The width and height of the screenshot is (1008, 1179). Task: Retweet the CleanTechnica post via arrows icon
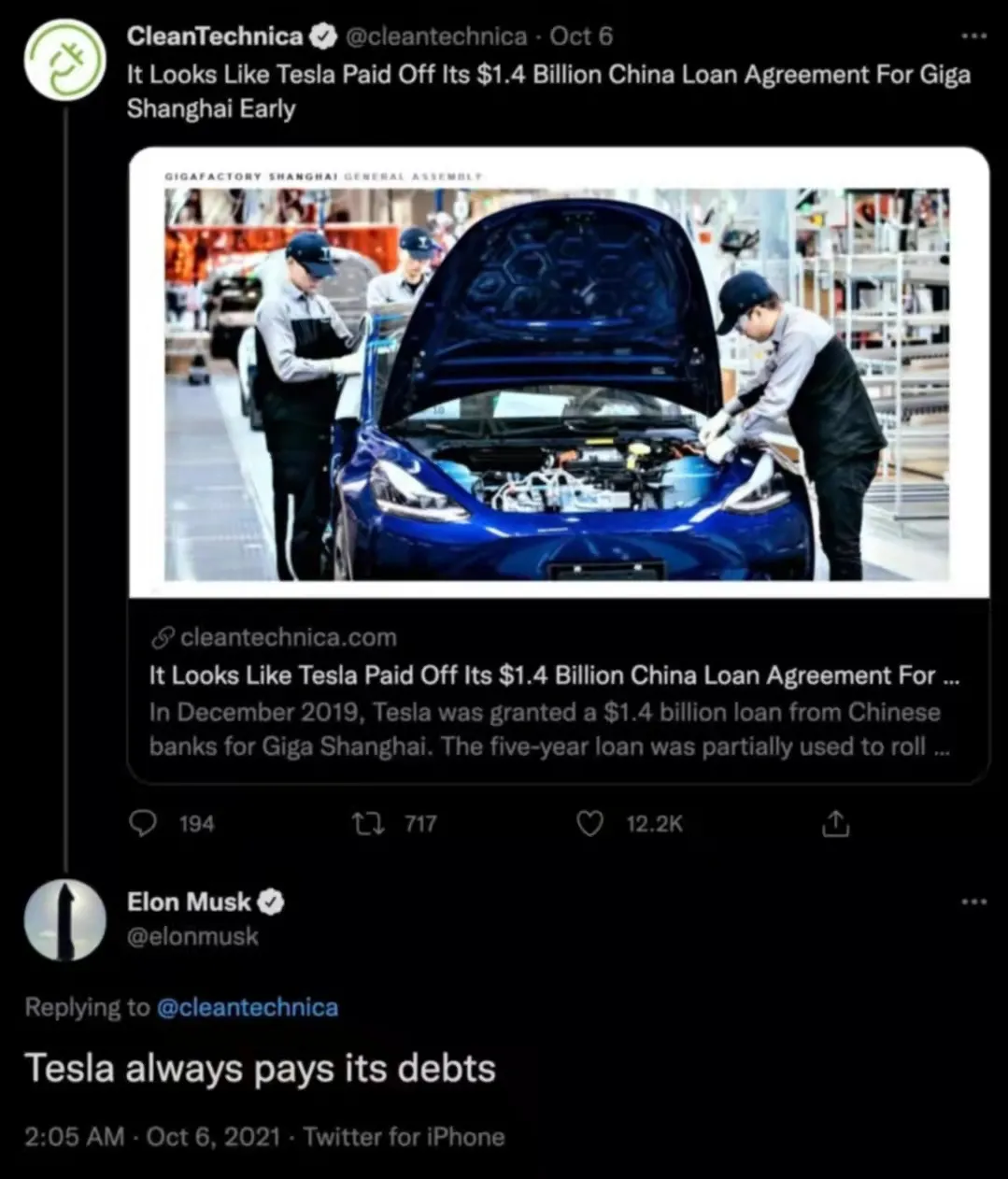[x=367, y=823]
